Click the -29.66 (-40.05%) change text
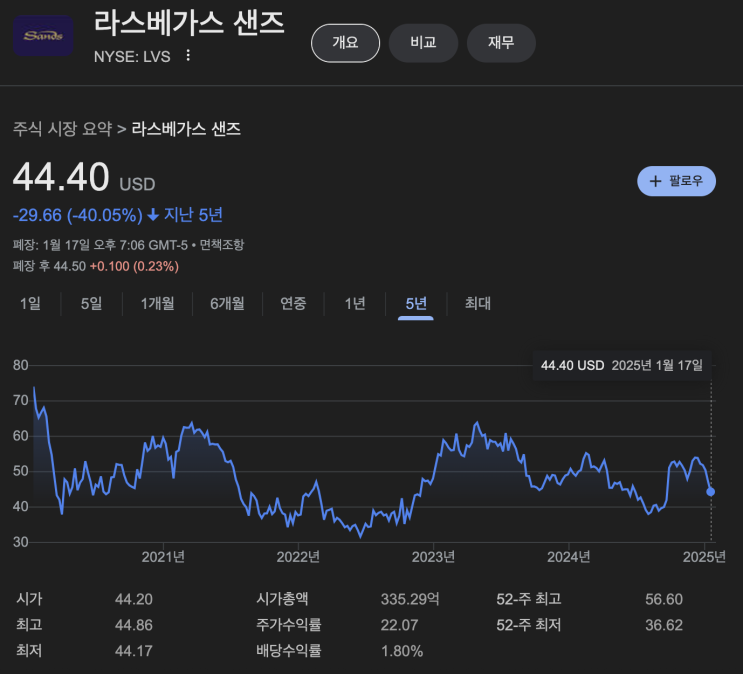 point(78,215)
